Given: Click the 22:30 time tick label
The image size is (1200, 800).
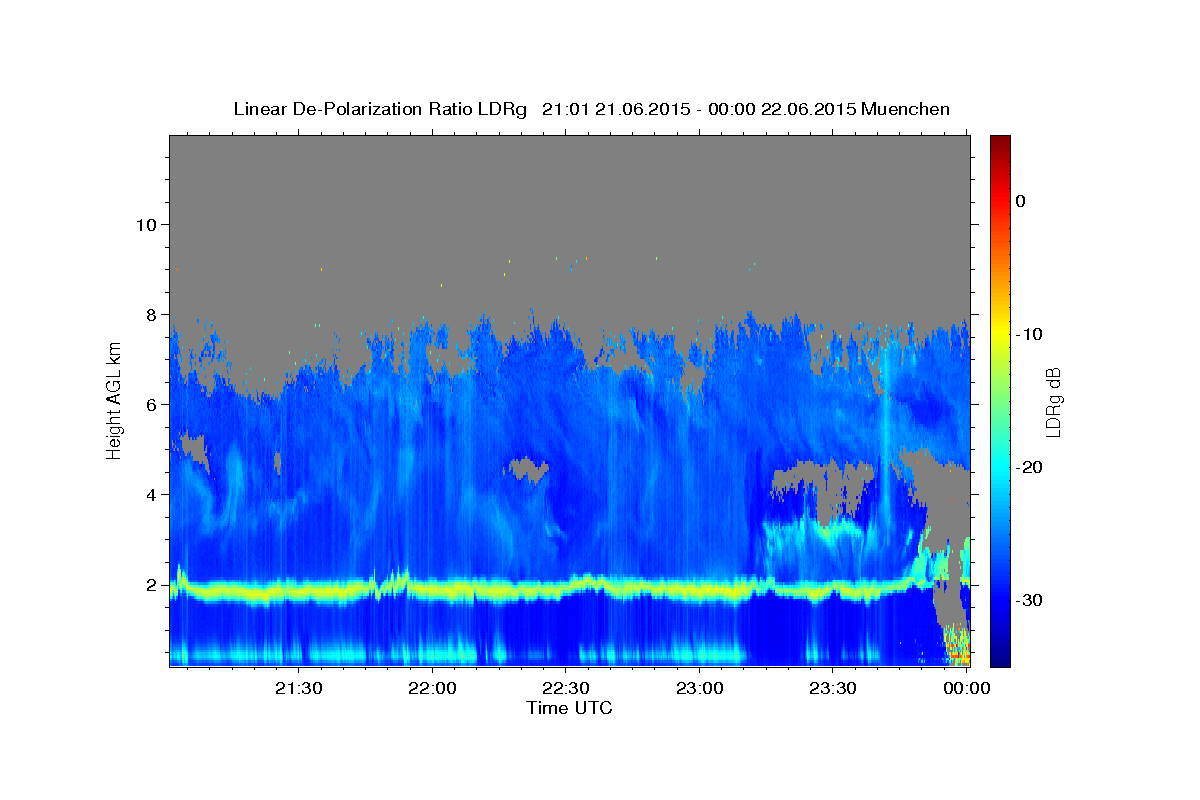Looking at the screenshot, I should 566,688.
